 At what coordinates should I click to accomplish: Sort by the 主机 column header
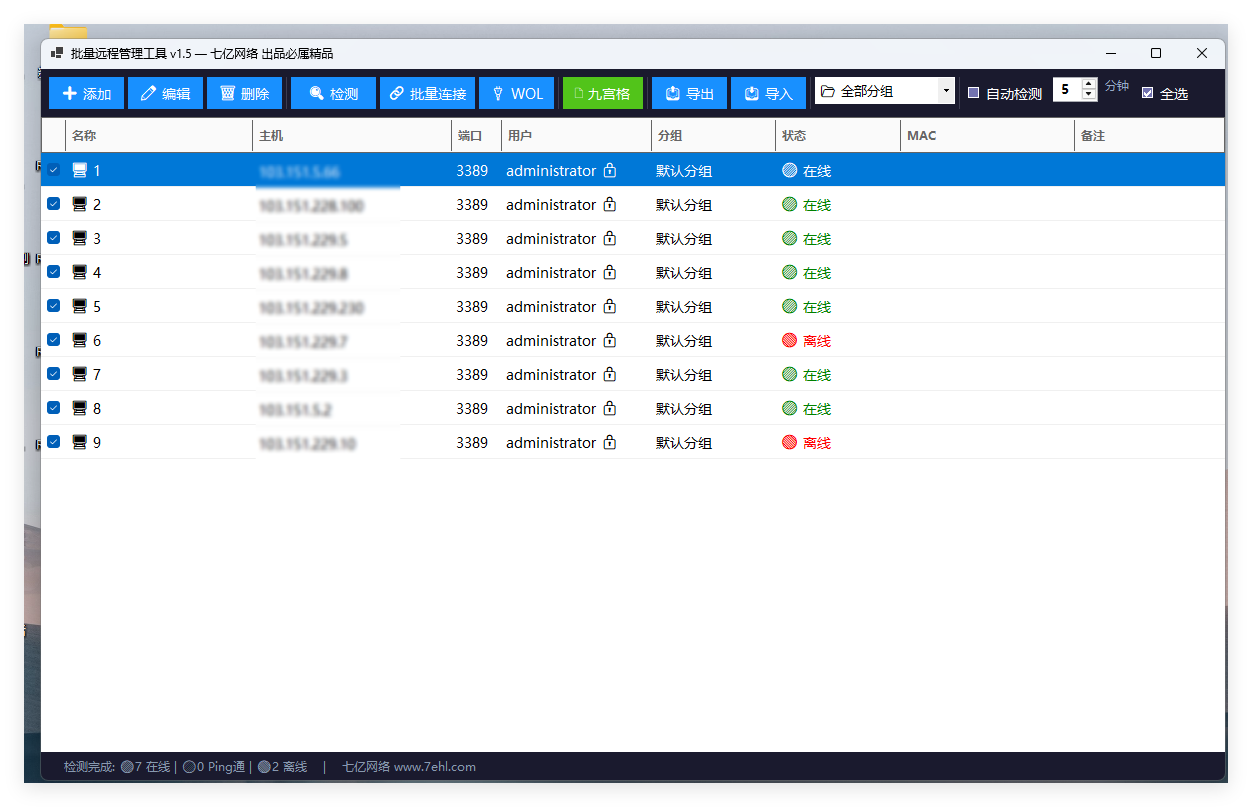(x=351, y=135)
